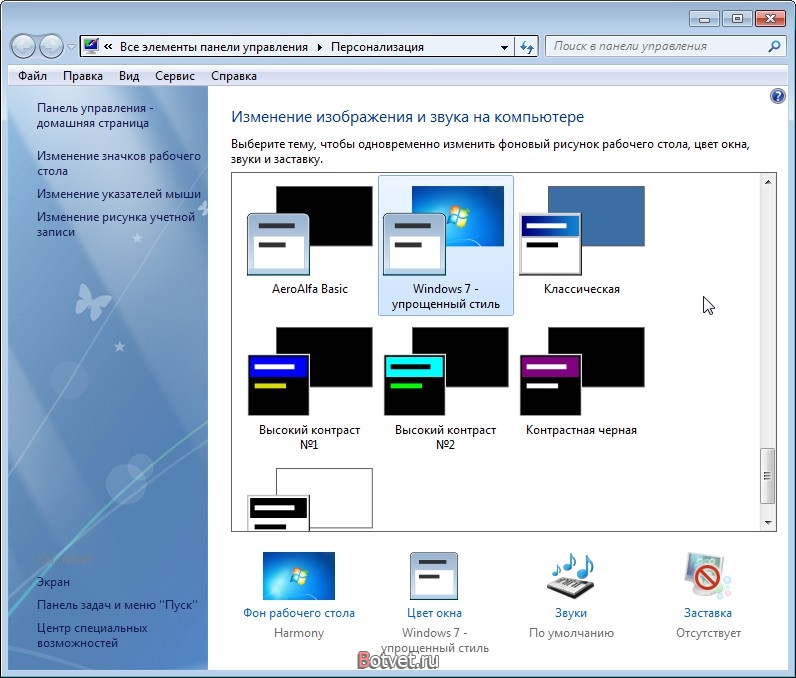This screenshot has width=796, height=678.
Task: Go back with the Back arrow button
Action: coord(23,47)
